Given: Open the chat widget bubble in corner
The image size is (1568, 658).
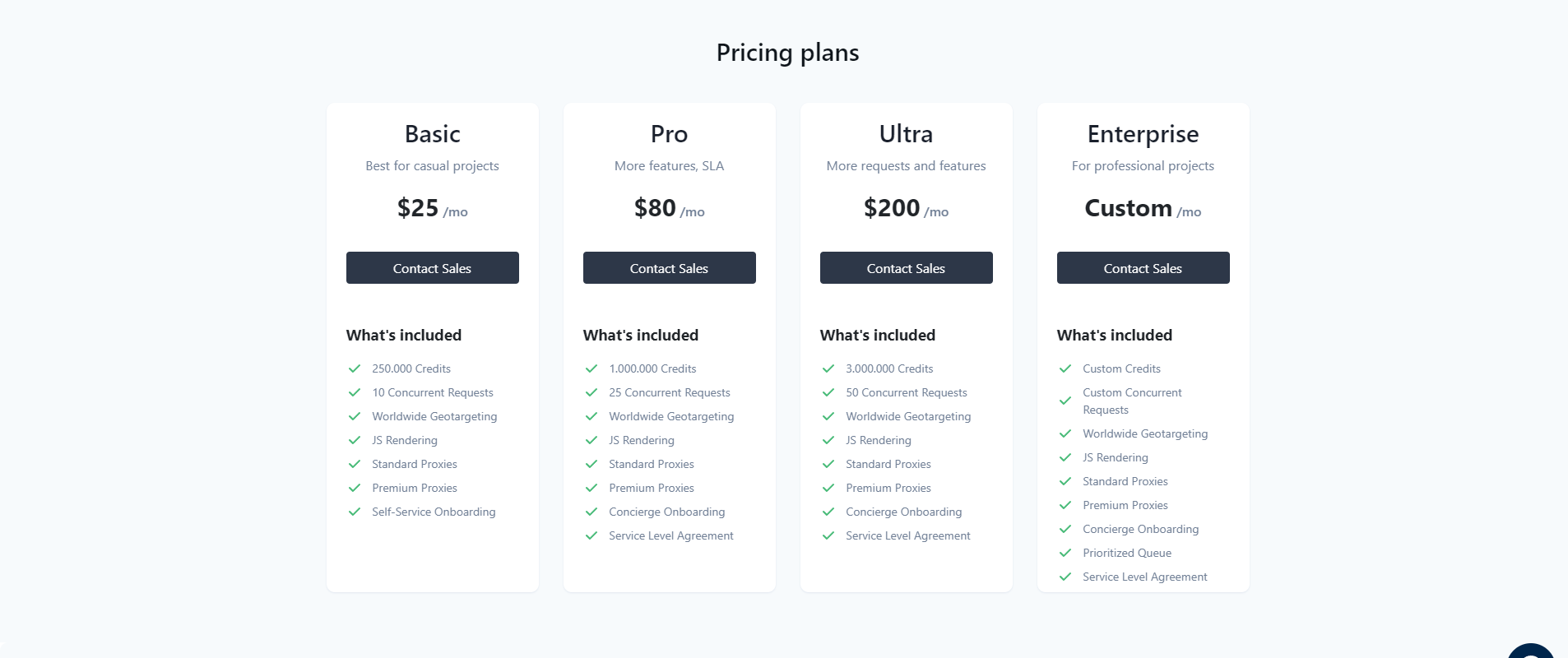Looking at the screenshot, I should point(1531,651).
